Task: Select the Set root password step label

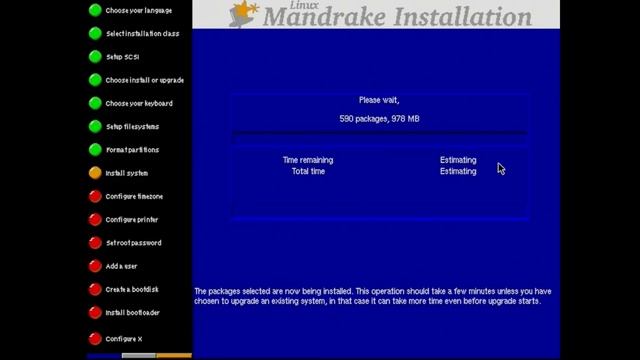Action: point(133,243)
